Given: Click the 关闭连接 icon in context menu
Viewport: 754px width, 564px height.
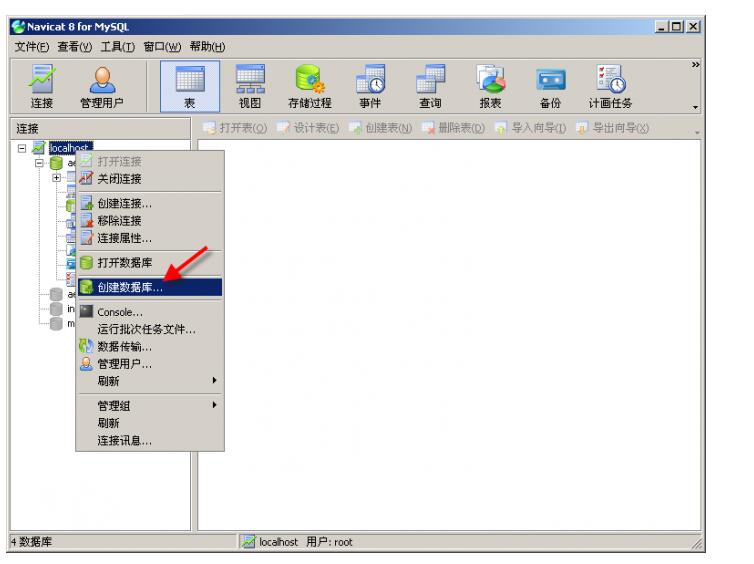Looking at the screenshot, I should (x=86, y=178).
